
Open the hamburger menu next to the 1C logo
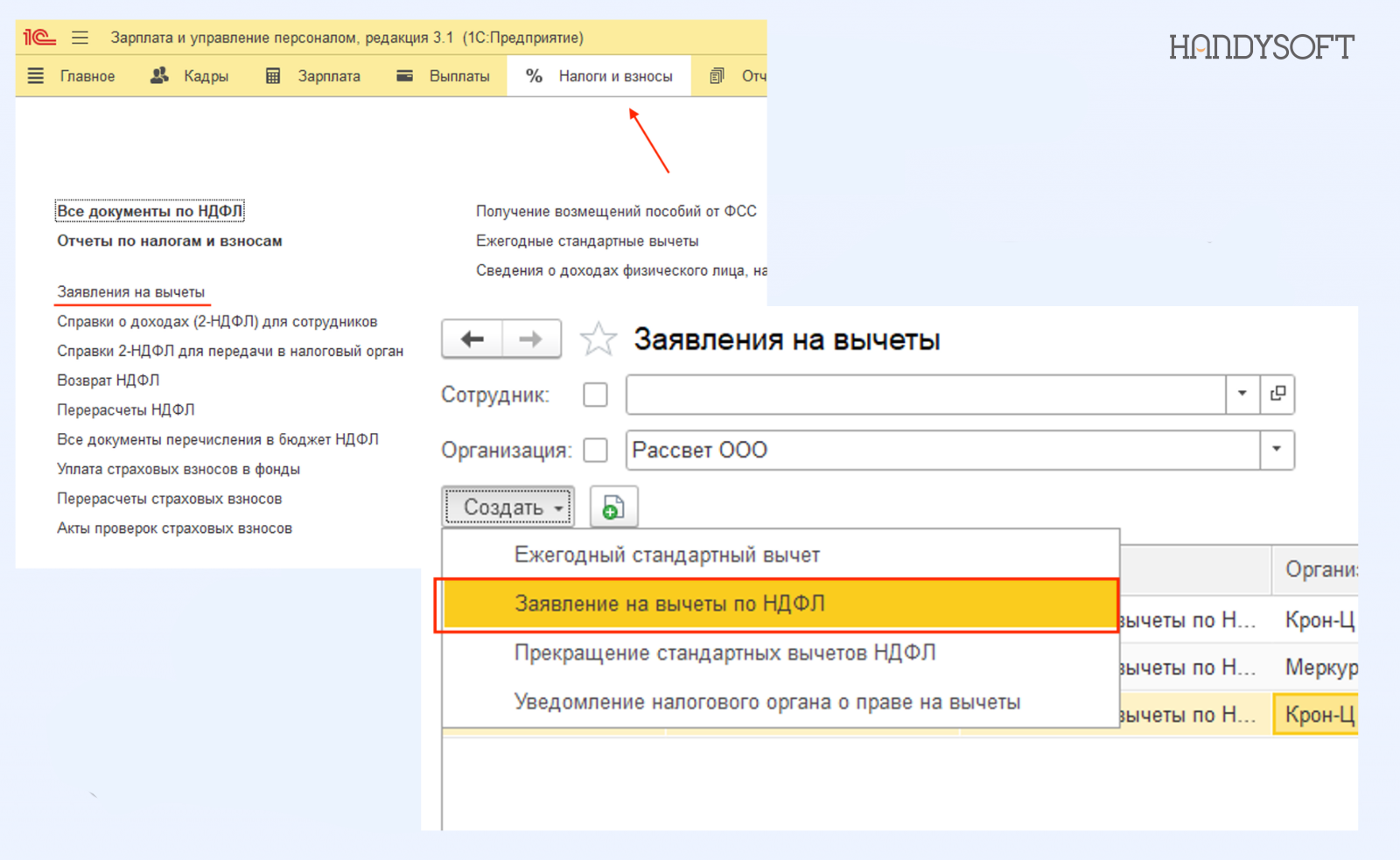pos(80,38)
